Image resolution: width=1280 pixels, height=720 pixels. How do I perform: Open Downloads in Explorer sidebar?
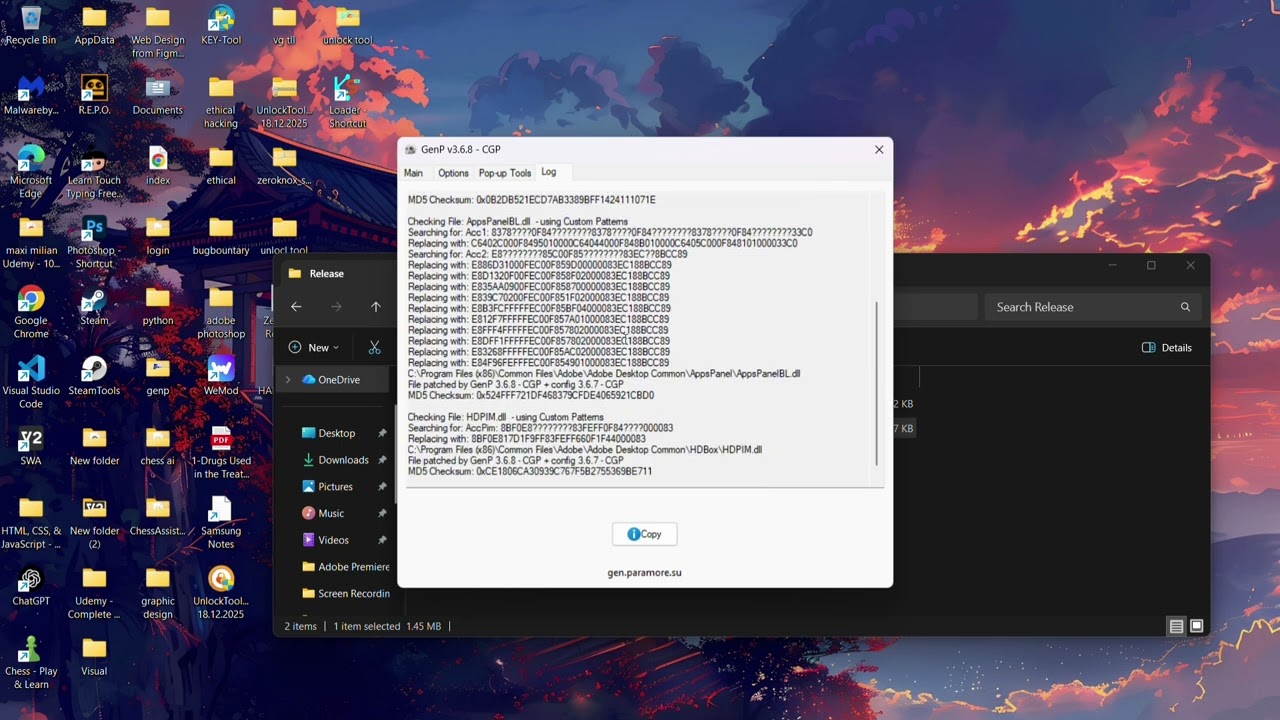[x=343, y=460]
